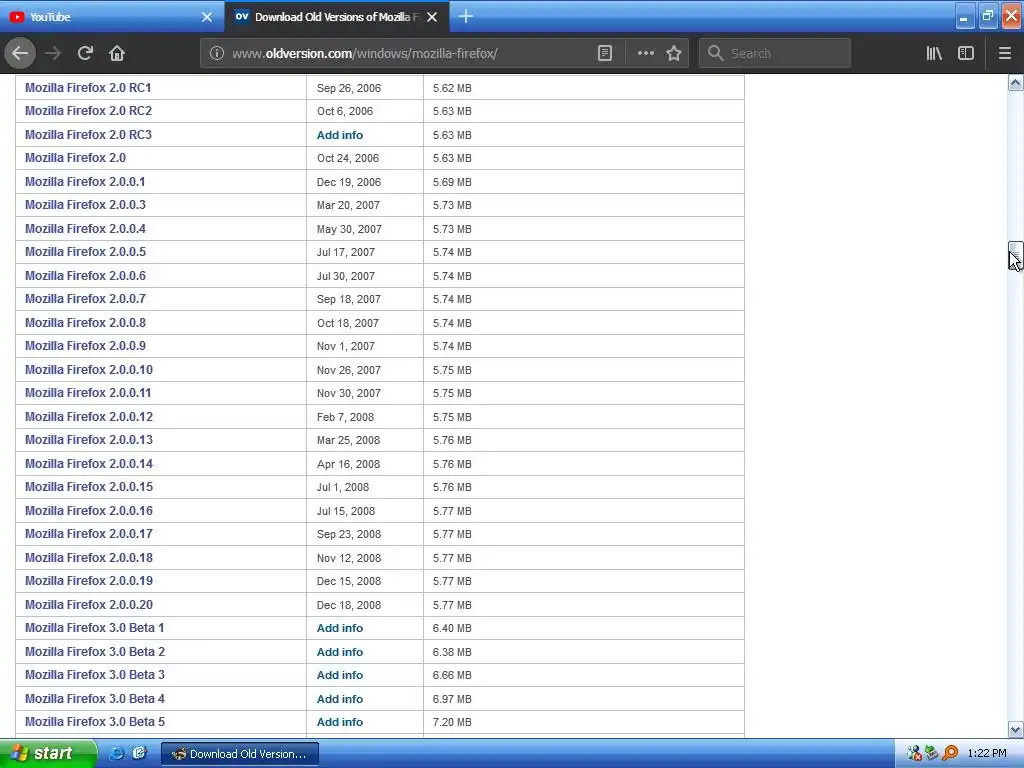Screen dimensions: 1024x768
Task: Open Mozilla Firefox 2.0 RC3 link
Action: pyautogui.click(x=88, y=135)
